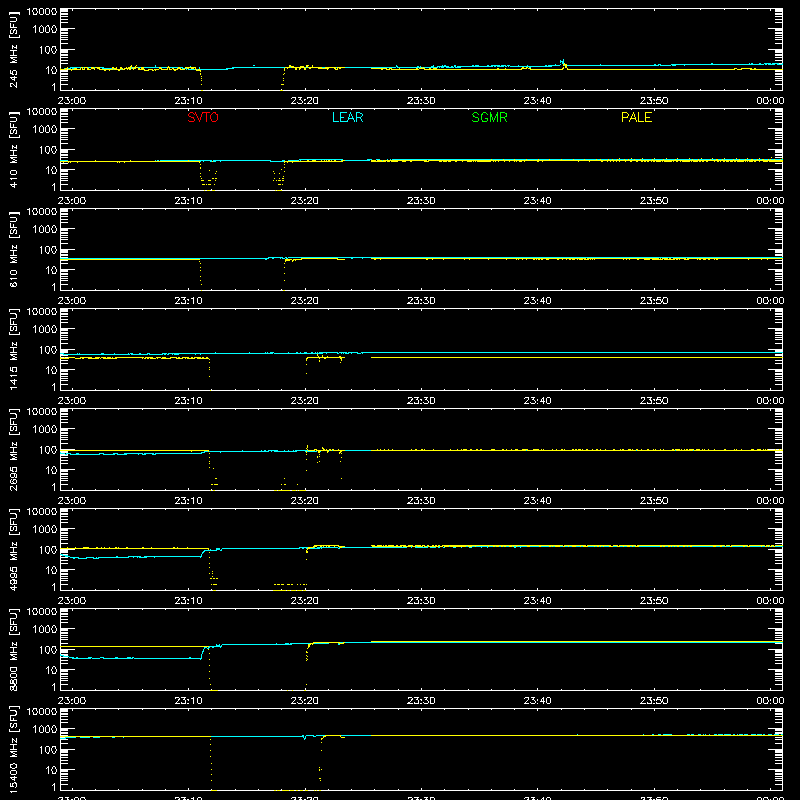Select the 4995 MHz [SFU] axis title
The image size is (800, 800).
pos(13,549)
